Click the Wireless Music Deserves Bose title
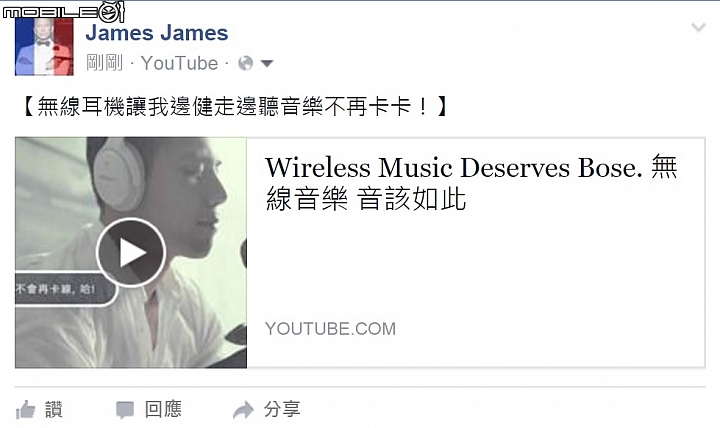The width and height of the screenshot is (720, 428). [x=471, y=183]
